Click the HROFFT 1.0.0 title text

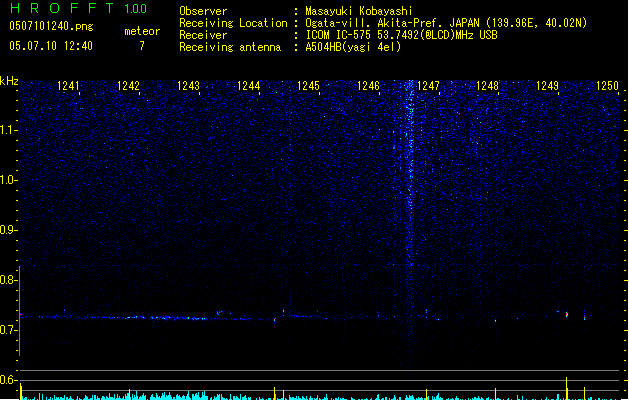[78, 8]
